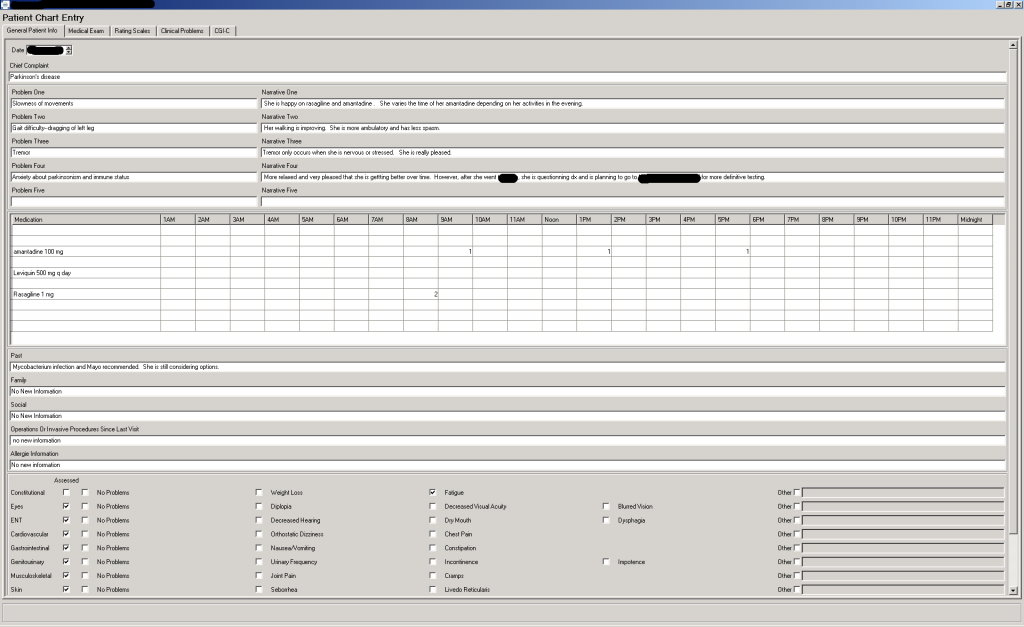Viewport: 1024px width, 627px height.
Task: Check the Weight Loss checkbox
Action: point(259,493)
